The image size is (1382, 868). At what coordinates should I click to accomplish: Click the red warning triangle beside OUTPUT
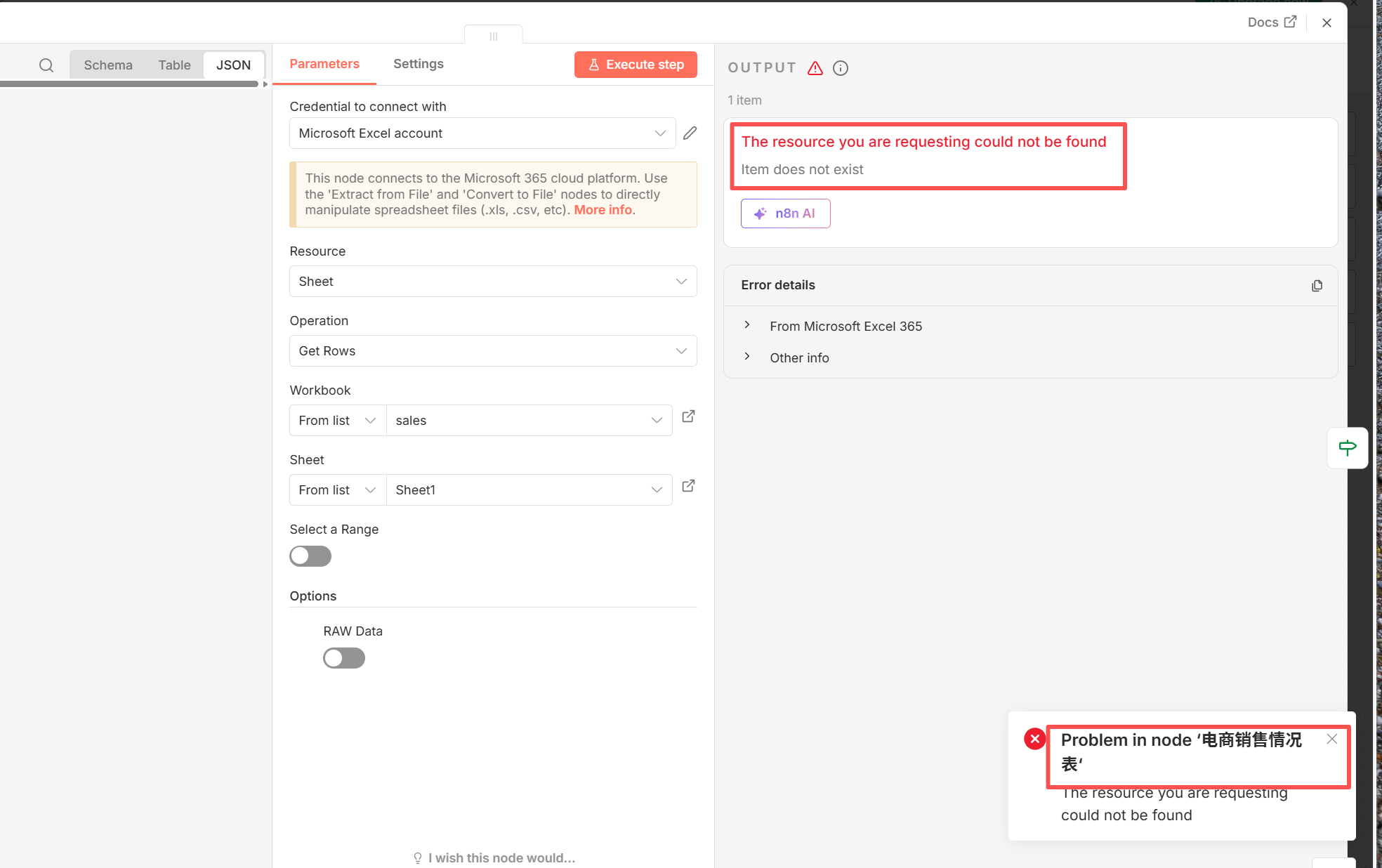click(x=815, y=68)
